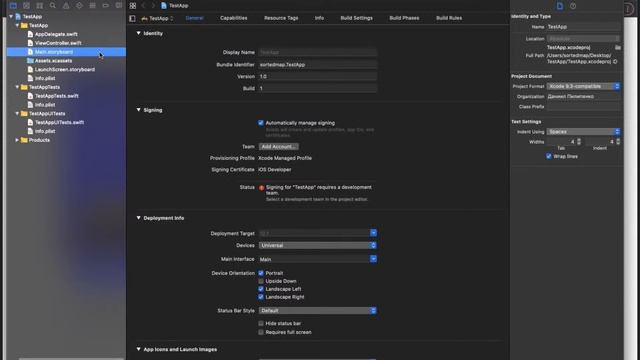Collapse the TestAppUITests group

pos(17,113)
